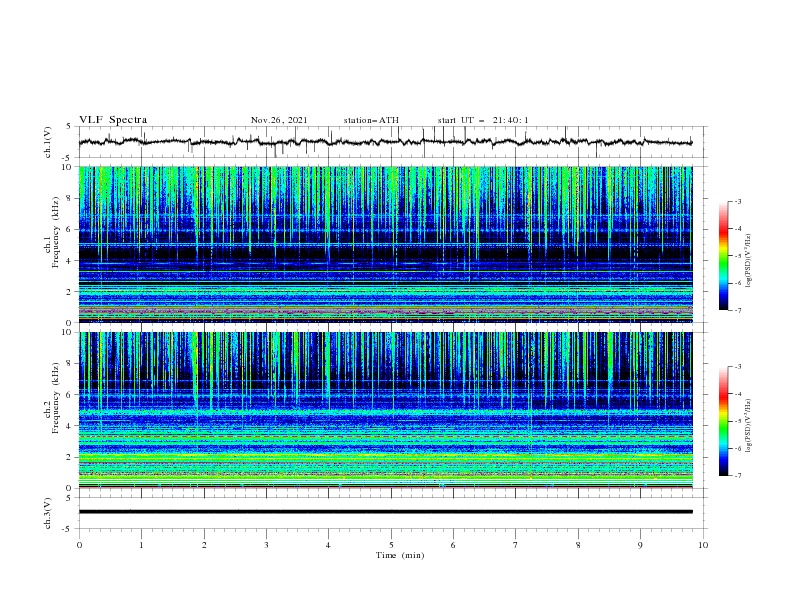Select the "ch.1 Frequency (kHz)" axis label
Viewport: 792px width, 612px height.
pyautogui.click(x=52, y=233)
